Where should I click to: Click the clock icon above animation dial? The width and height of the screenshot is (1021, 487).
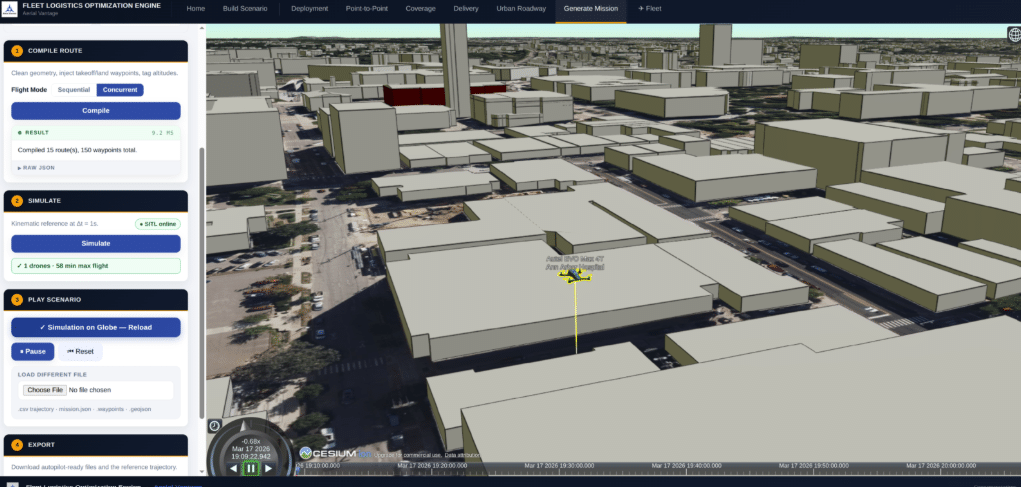215,426
